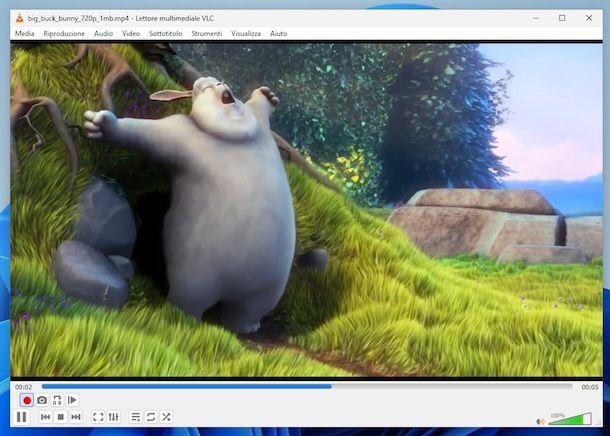This screenshot has height=436, width=610.
Task: Open the Riproduzione menu
Action: [64, 33]
